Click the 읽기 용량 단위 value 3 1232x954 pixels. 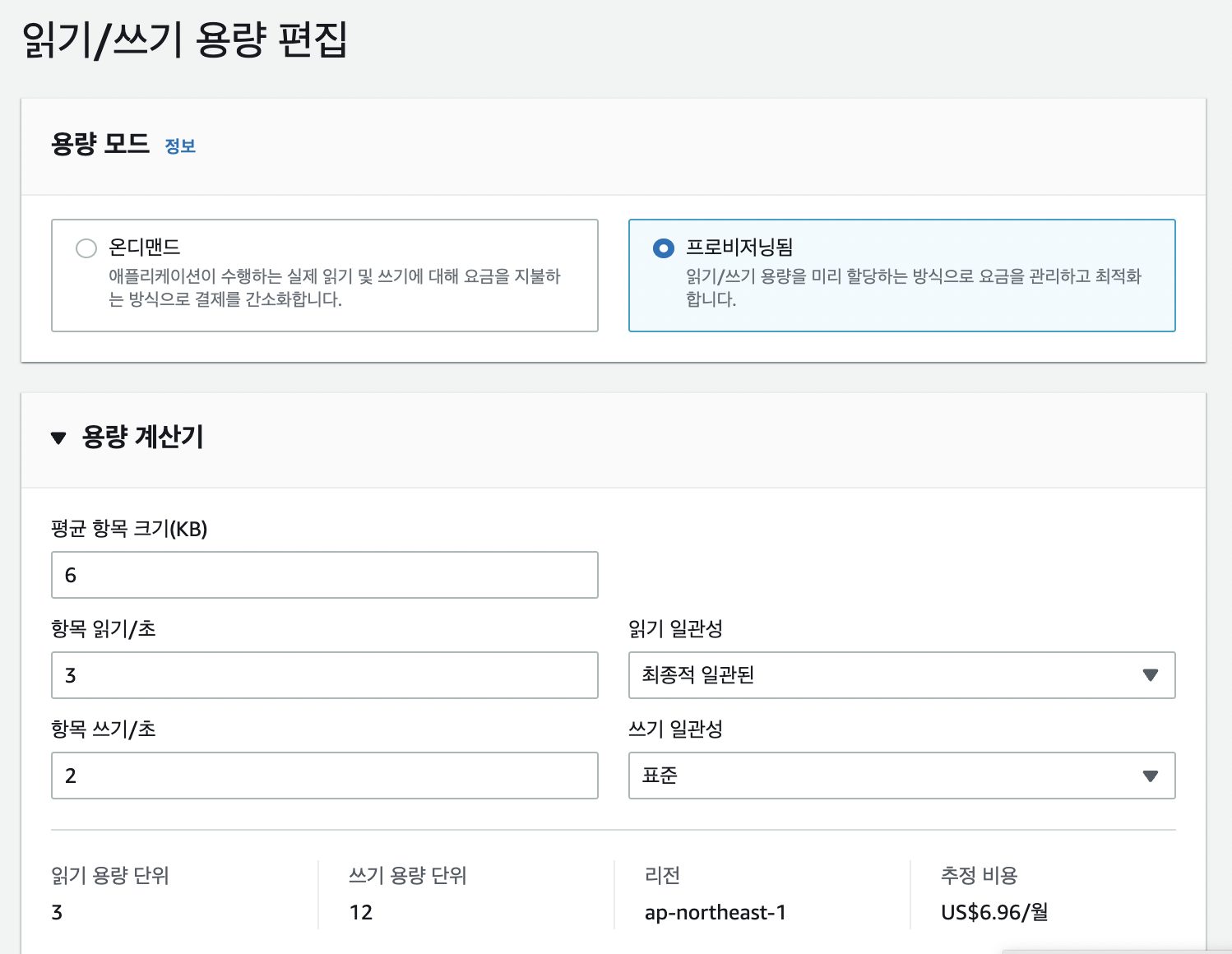pyautogui.click(x=56, y=912)
